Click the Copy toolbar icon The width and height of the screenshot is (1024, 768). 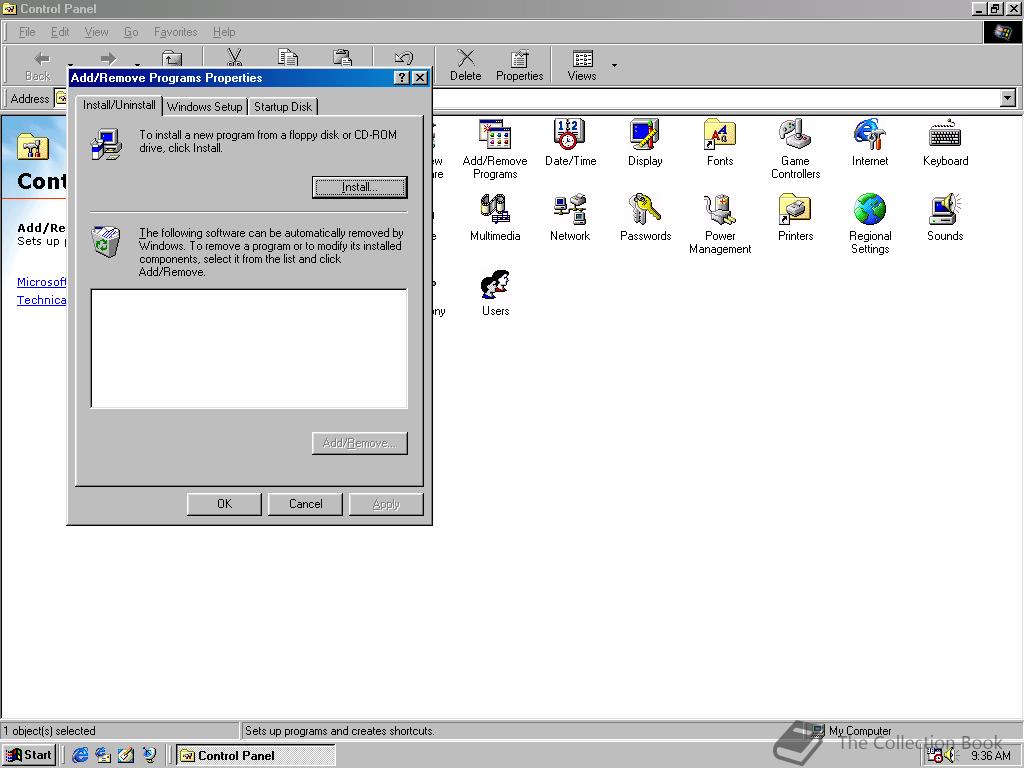pyautogui.click(x=288, y=57)
